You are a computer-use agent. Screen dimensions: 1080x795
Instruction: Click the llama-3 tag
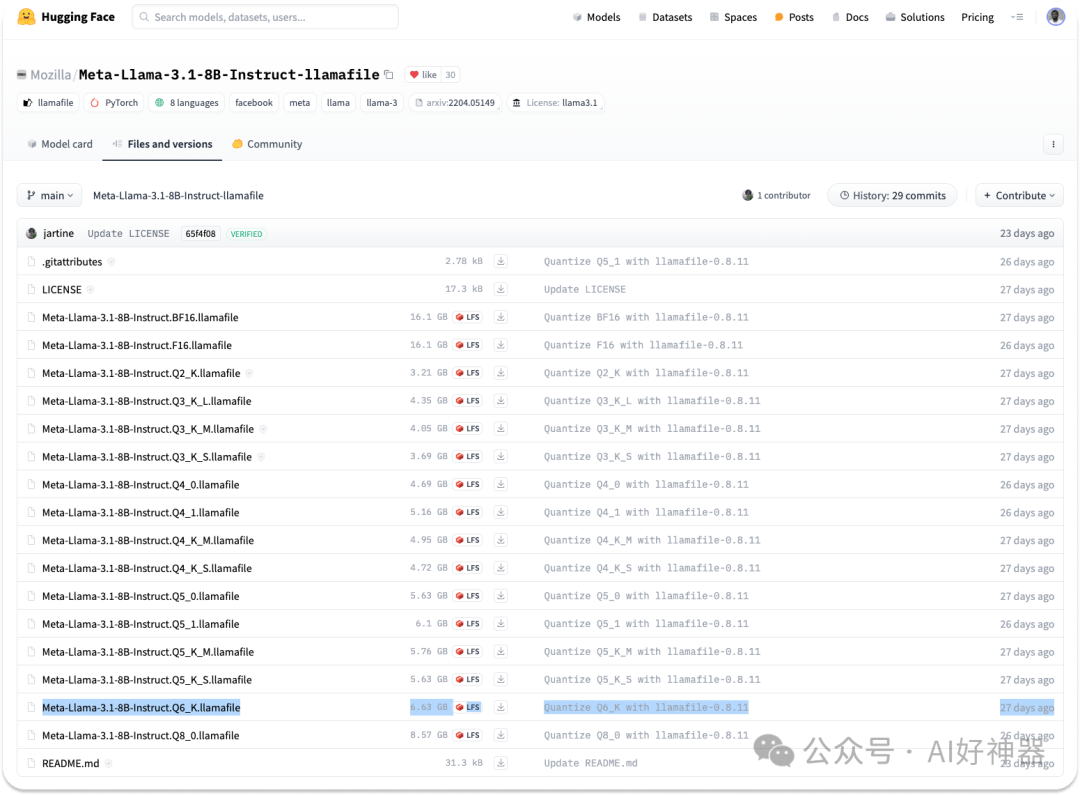pos(382,103)
